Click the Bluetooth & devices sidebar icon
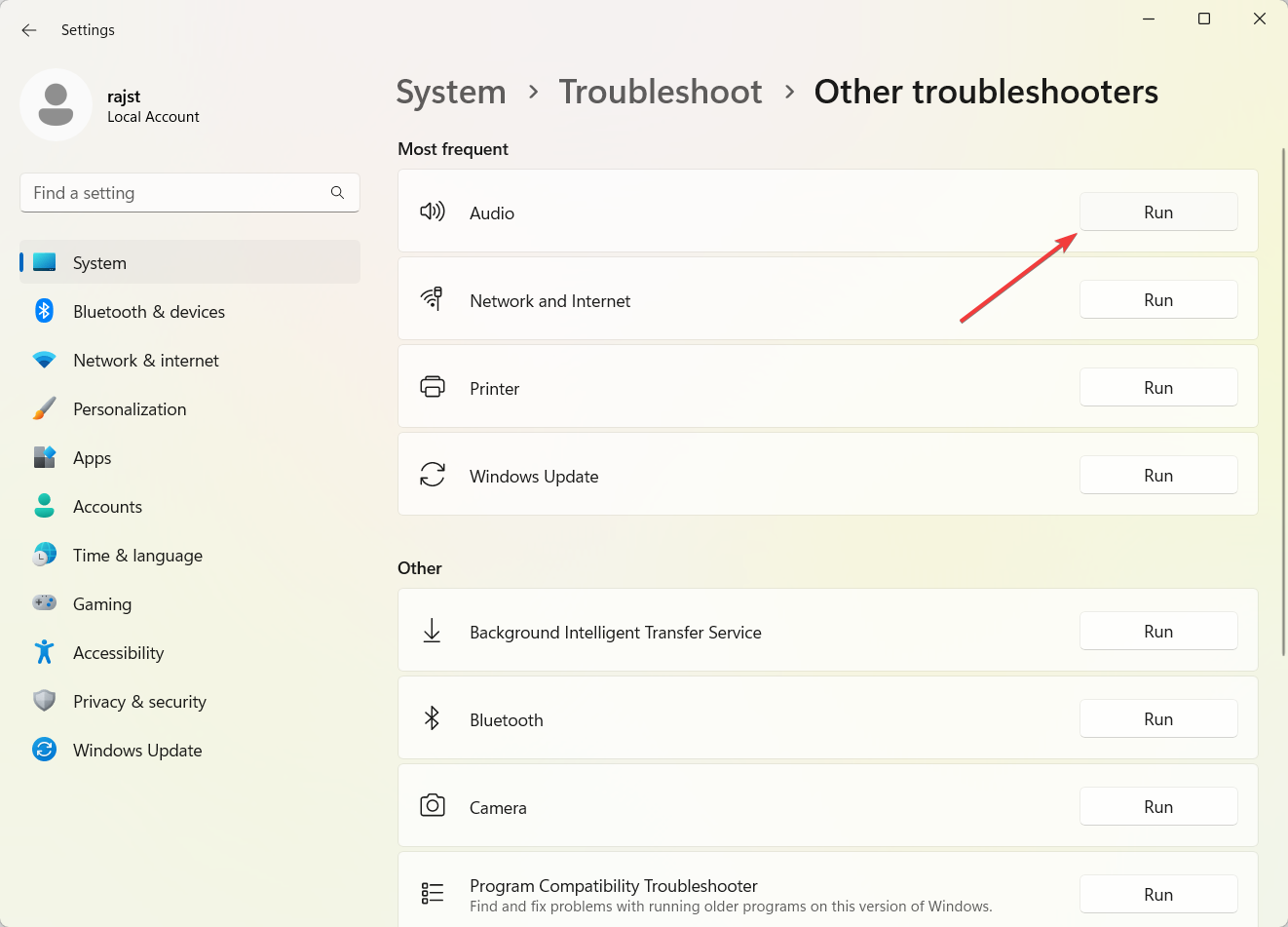 (44, 311)
